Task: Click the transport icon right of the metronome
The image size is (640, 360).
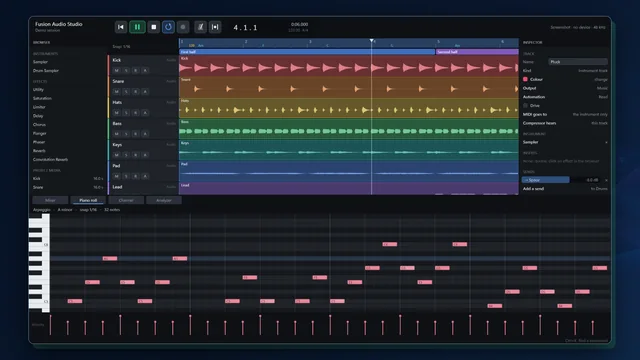Action: pos(215,27)
